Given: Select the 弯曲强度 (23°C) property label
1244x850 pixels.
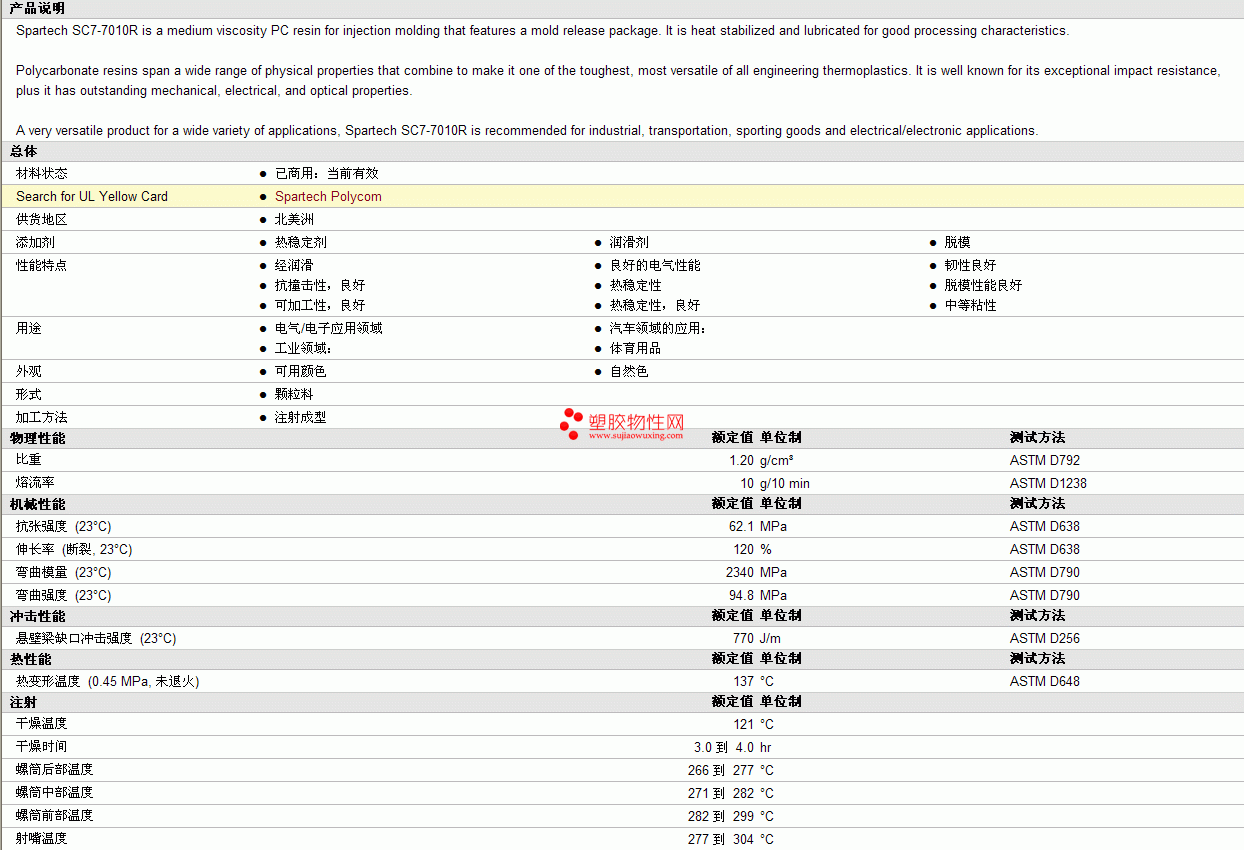Looking at the screenshot, I should pos(64,595).
